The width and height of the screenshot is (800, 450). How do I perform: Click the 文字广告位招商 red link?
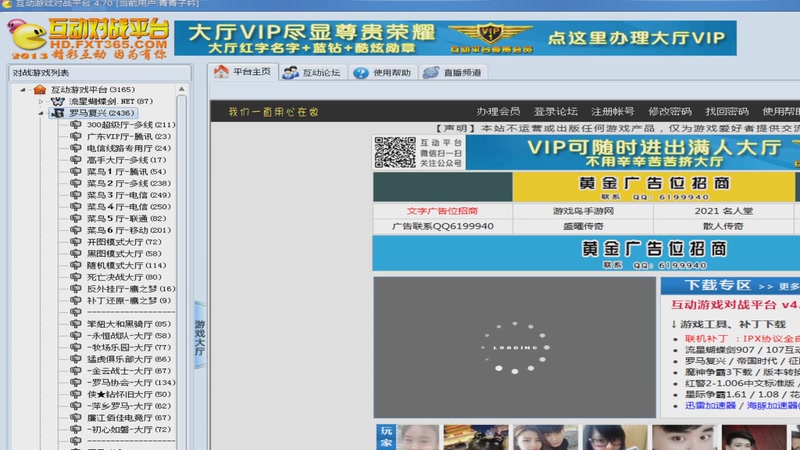pyautogui.click(x=442, y=211)
